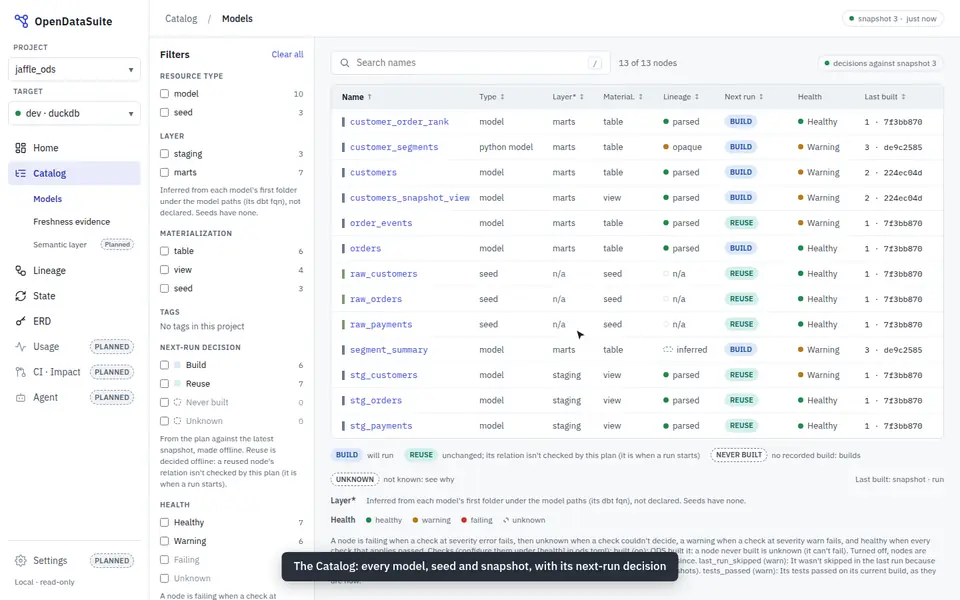Click the red failing legend dot
The width and height of the screenshot is (960, 600).
coord(464,520)
